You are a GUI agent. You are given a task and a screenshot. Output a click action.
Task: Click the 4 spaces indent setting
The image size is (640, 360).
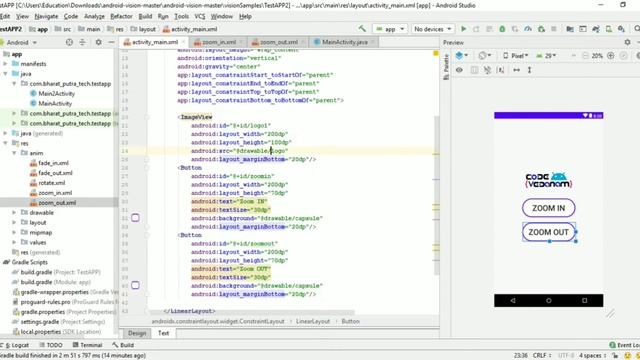591,356
